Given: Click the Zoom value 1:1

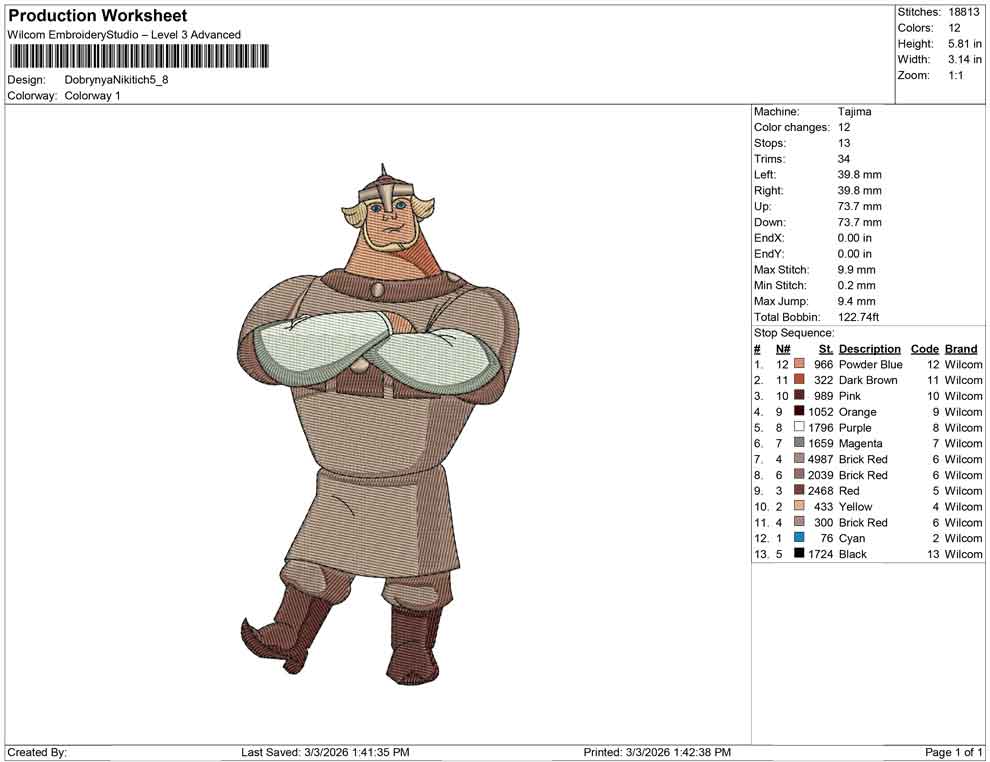Looking at the screenshot, I should pos(955,75).
